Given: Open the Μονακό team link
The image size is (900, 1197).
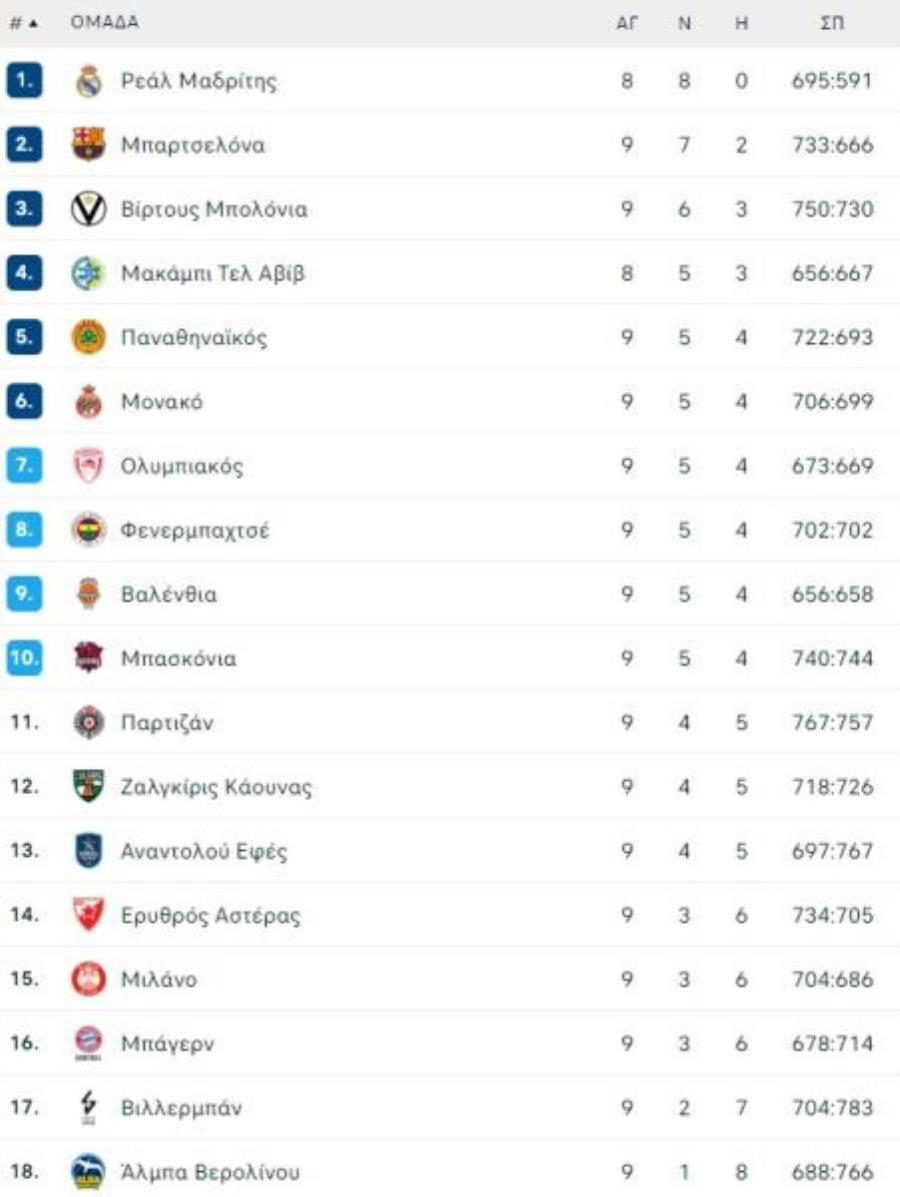Looking at the screenshot, I should click(x=162, y=402).
